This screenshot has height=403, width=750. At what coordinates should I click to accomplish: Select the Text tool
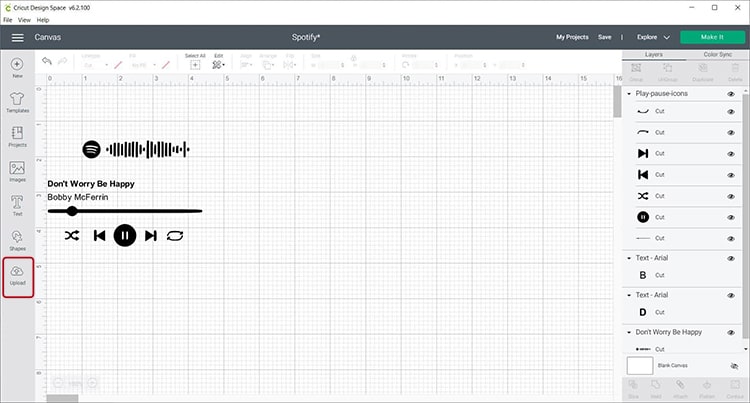tap(17, 206)
